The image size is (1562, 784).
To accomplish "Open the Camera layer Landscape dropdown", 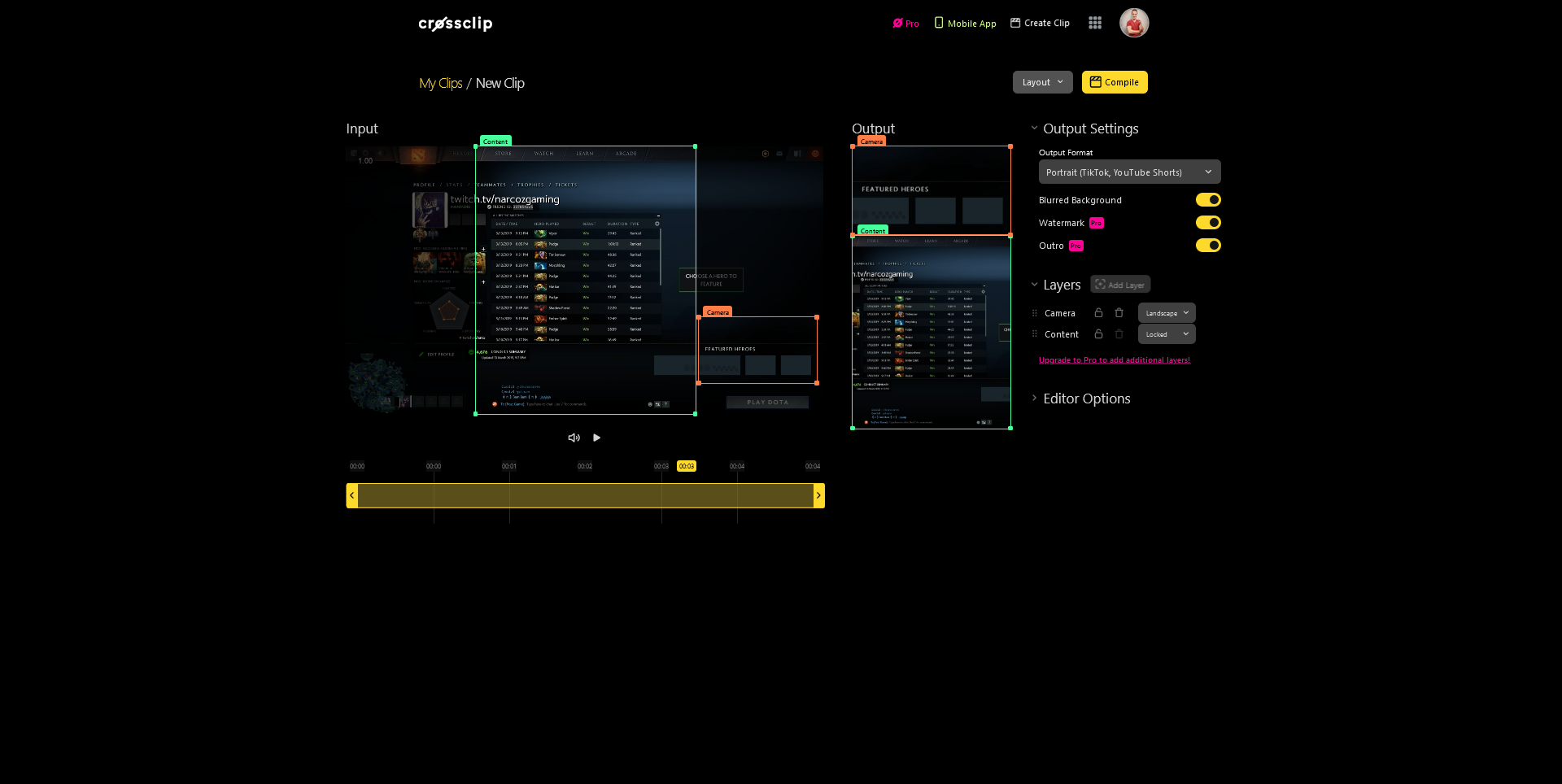I will 1167,313.
